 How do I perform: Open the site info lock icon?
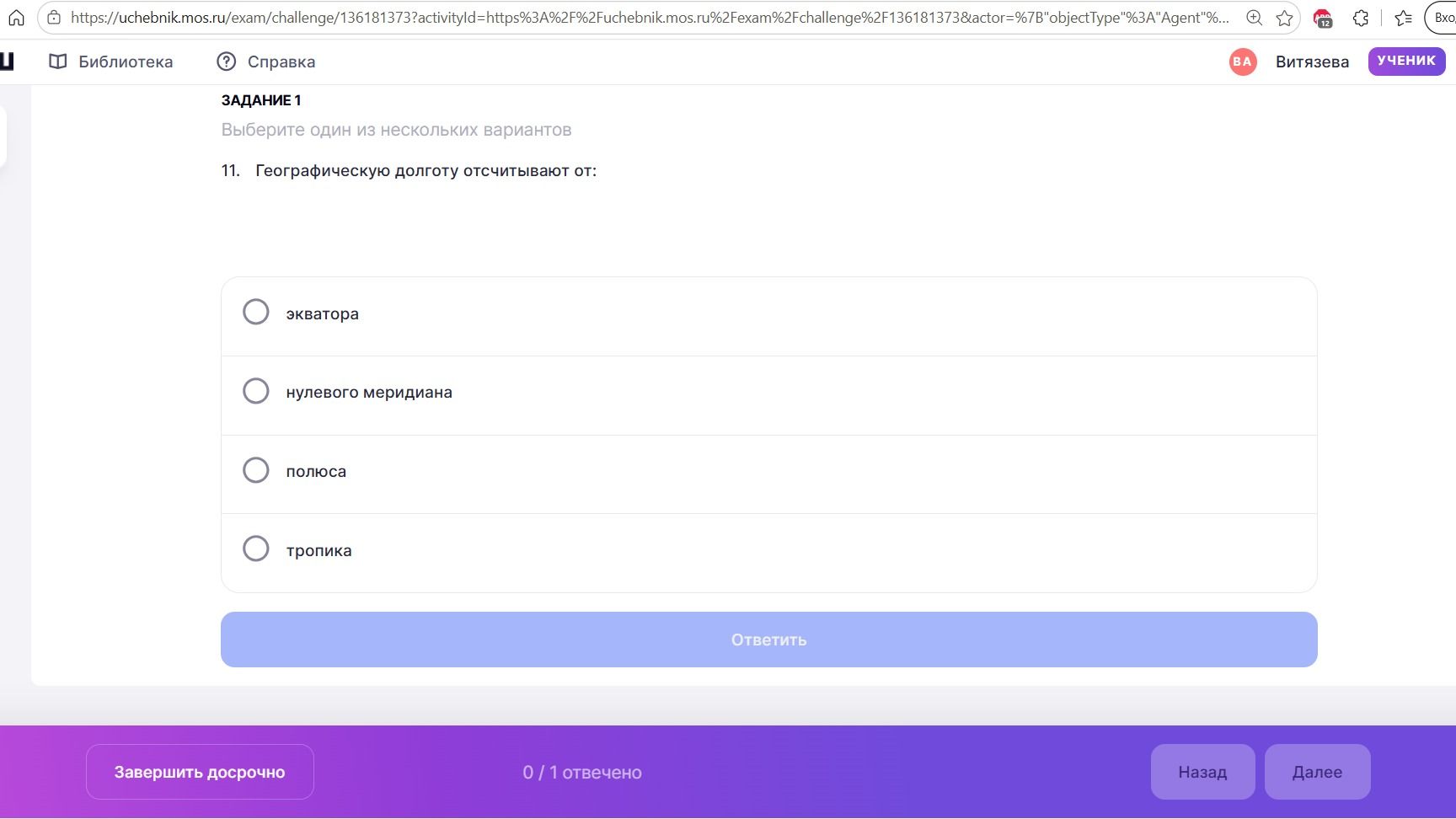tap(54, 18)
